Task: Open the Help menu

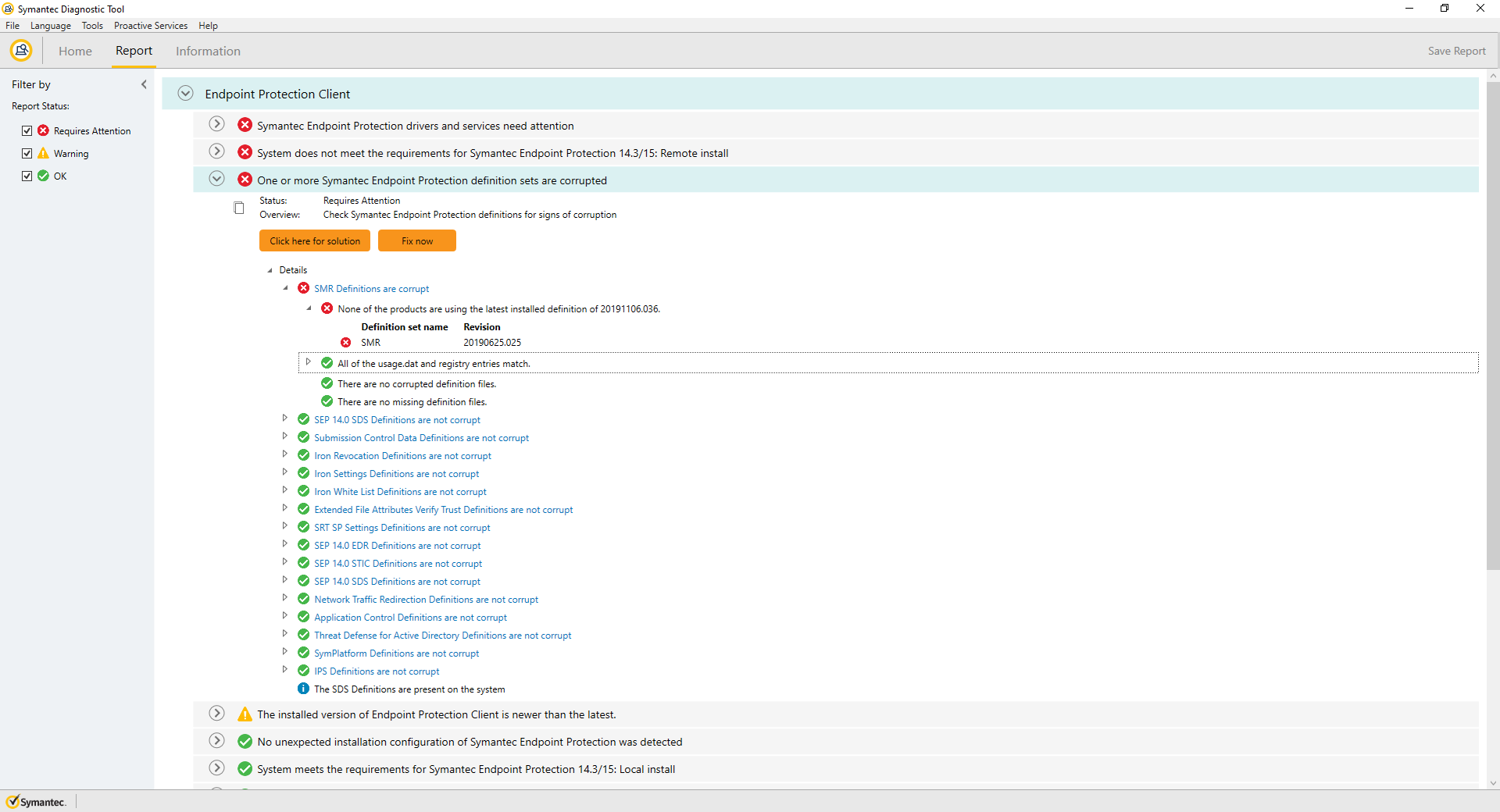Action: pyautogui.click(x=208, y=26)
